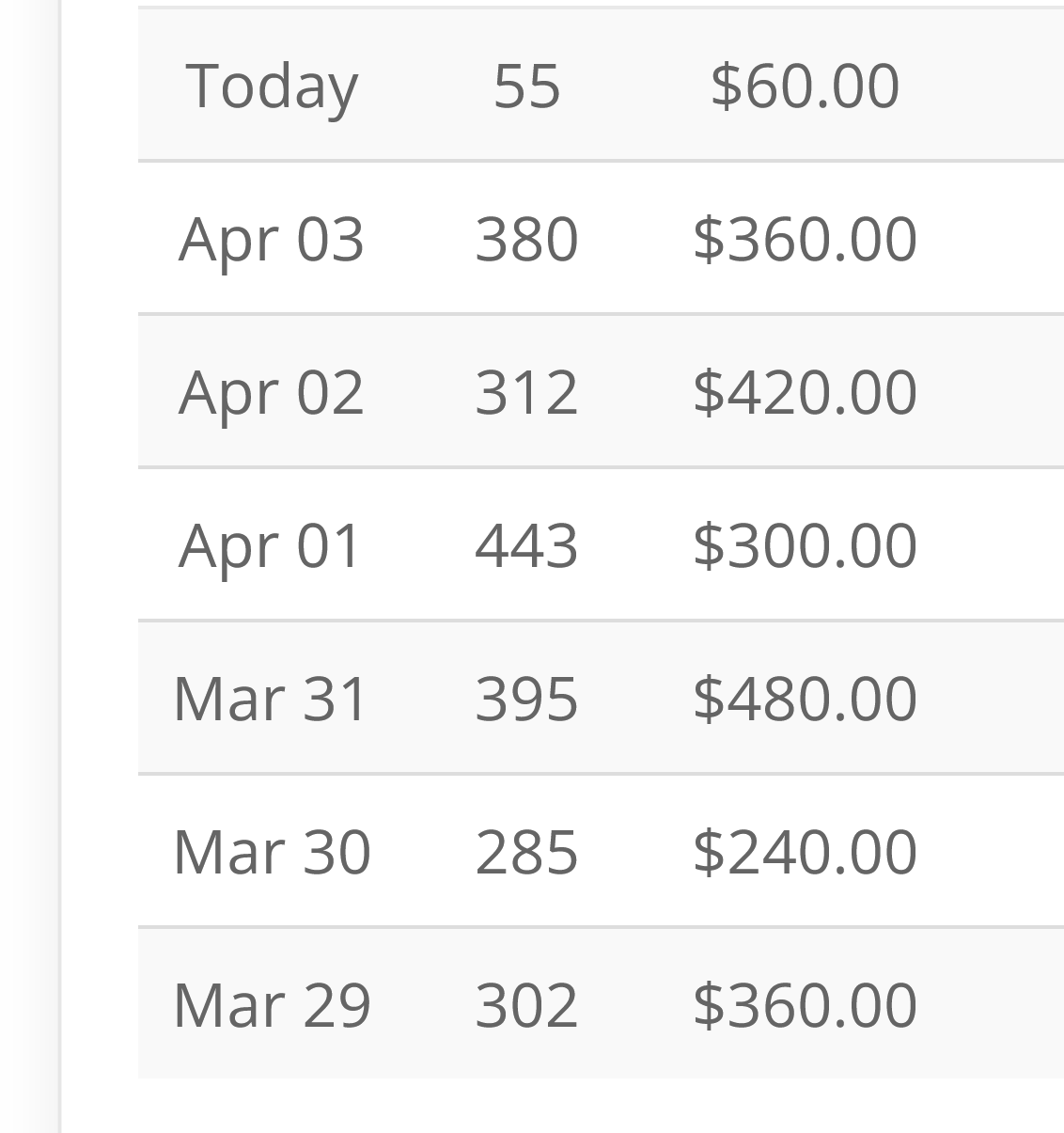Select the Mar 30 date cell
This screenshot has width=1064, height=1133.
[273, 852]
